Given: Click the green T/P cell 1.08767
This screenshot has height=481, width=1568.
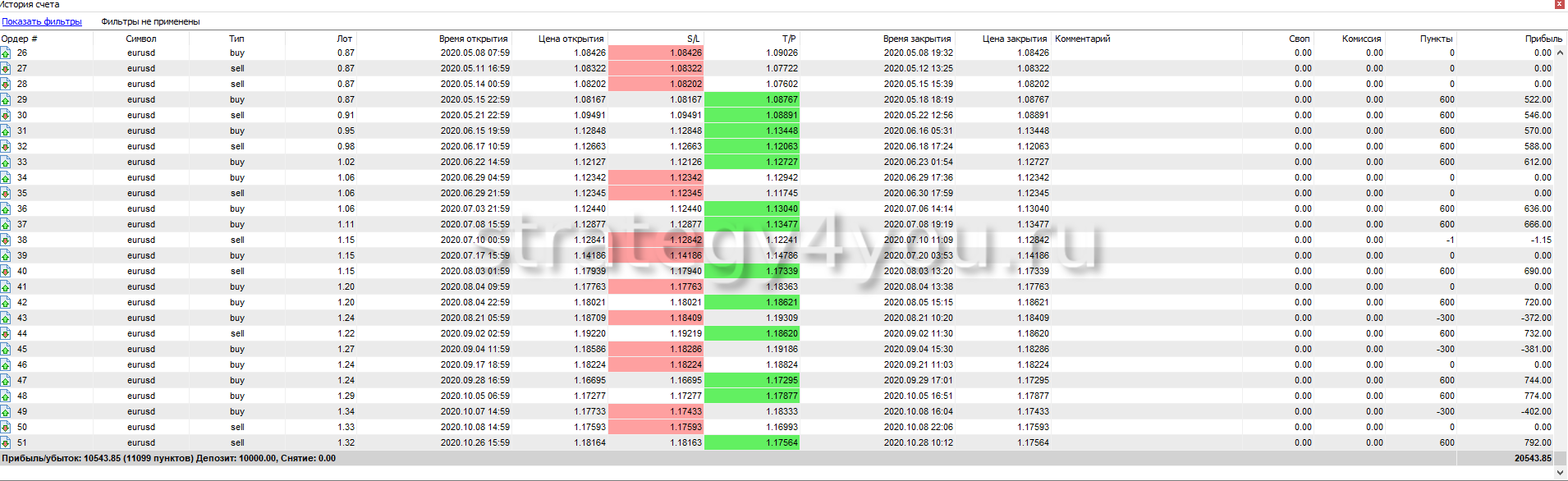Looking at the screenshot, I should coord(751,100).
